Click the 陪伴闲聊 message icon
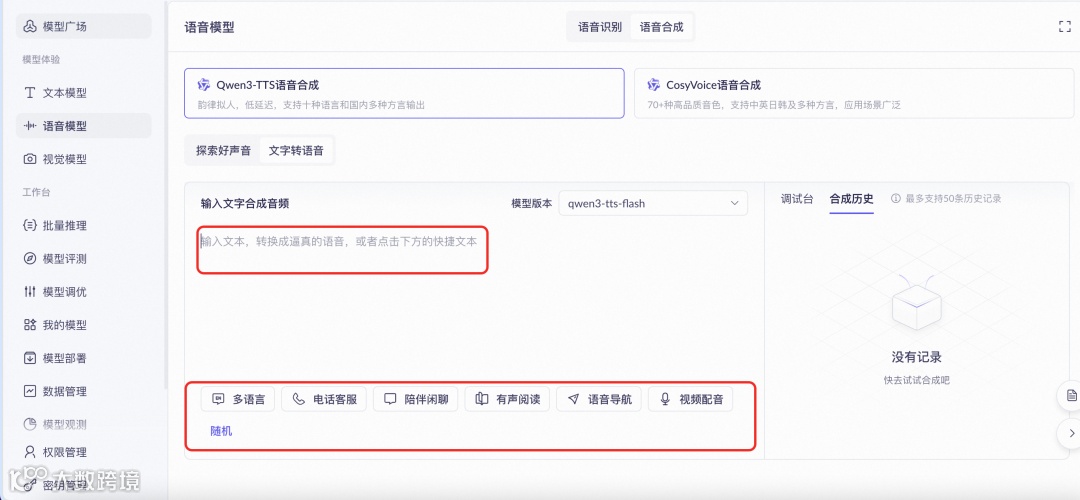The image size is (1080, 500). click(391, 399)
